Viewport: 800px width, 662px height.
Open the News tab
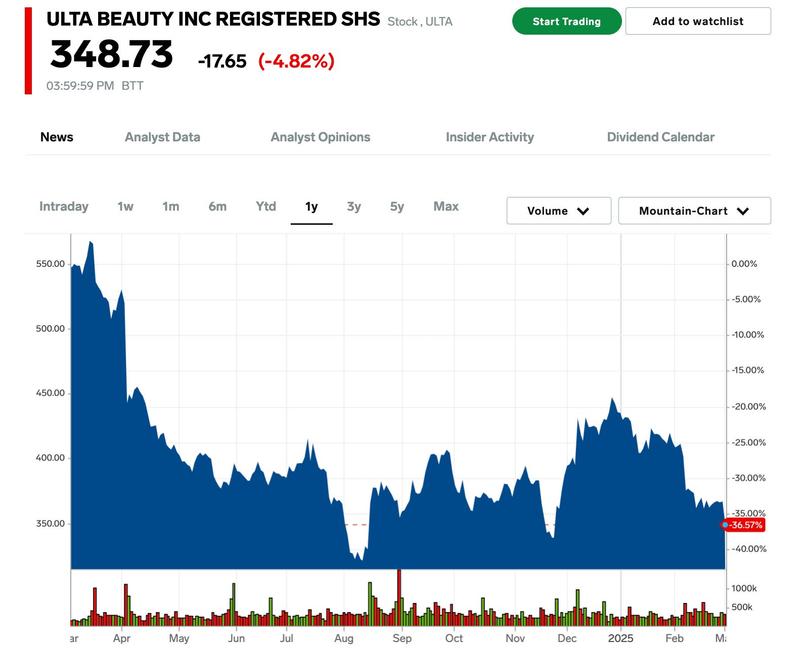[57, 137]
